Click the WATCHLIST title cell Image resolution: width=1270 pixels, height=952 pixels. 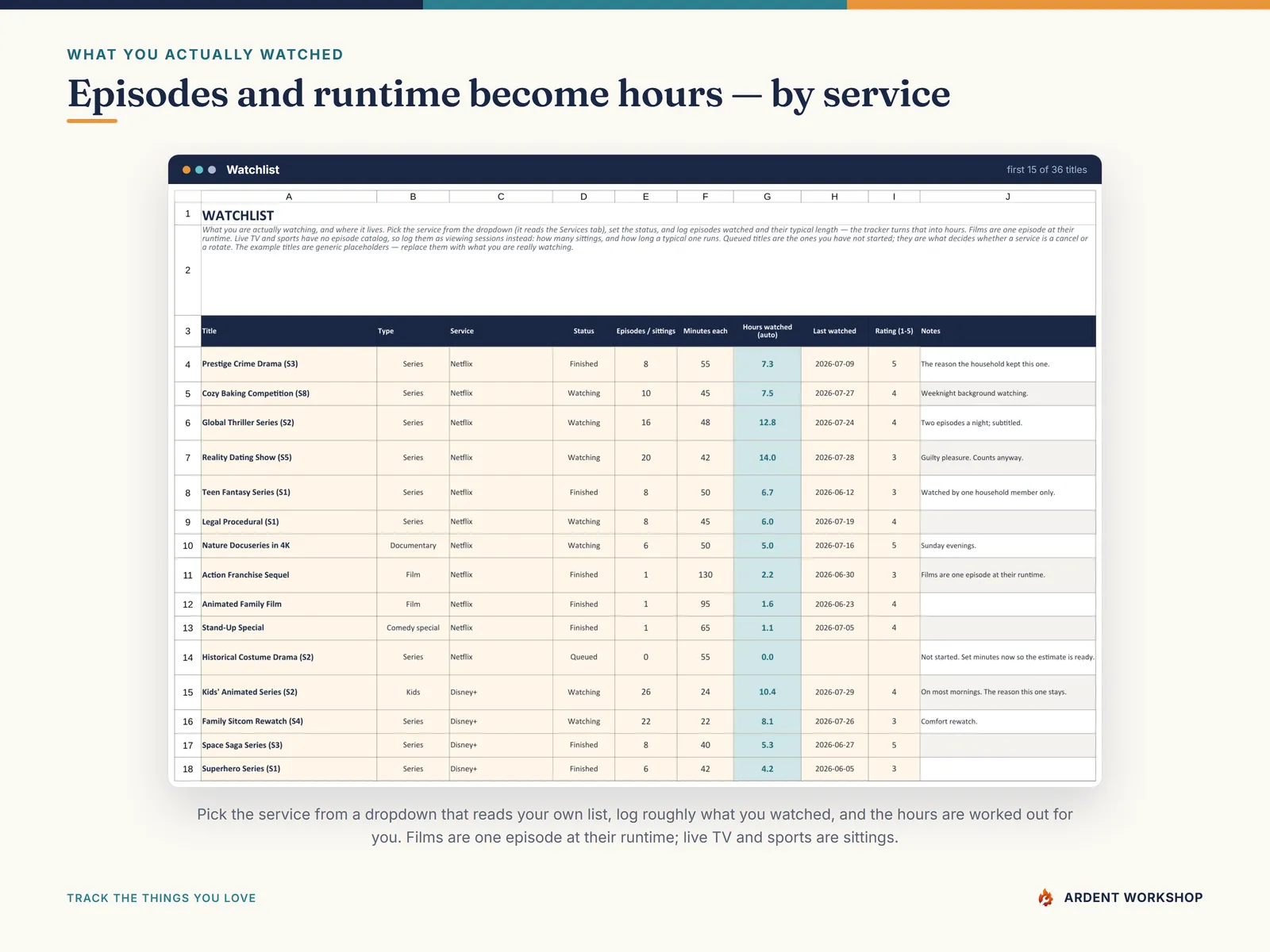click(648, 214)
